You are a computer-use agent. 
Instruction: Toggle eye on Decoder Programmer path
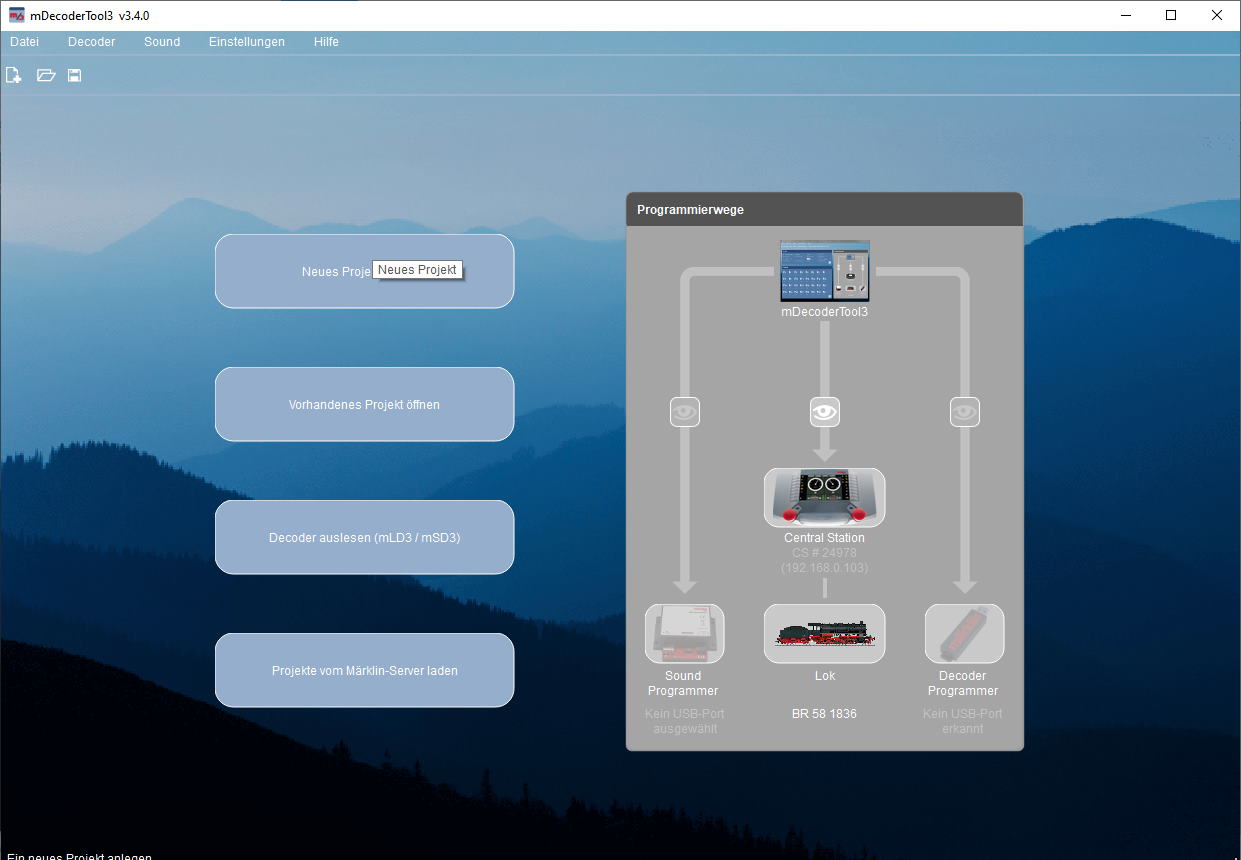click(964, 411)
